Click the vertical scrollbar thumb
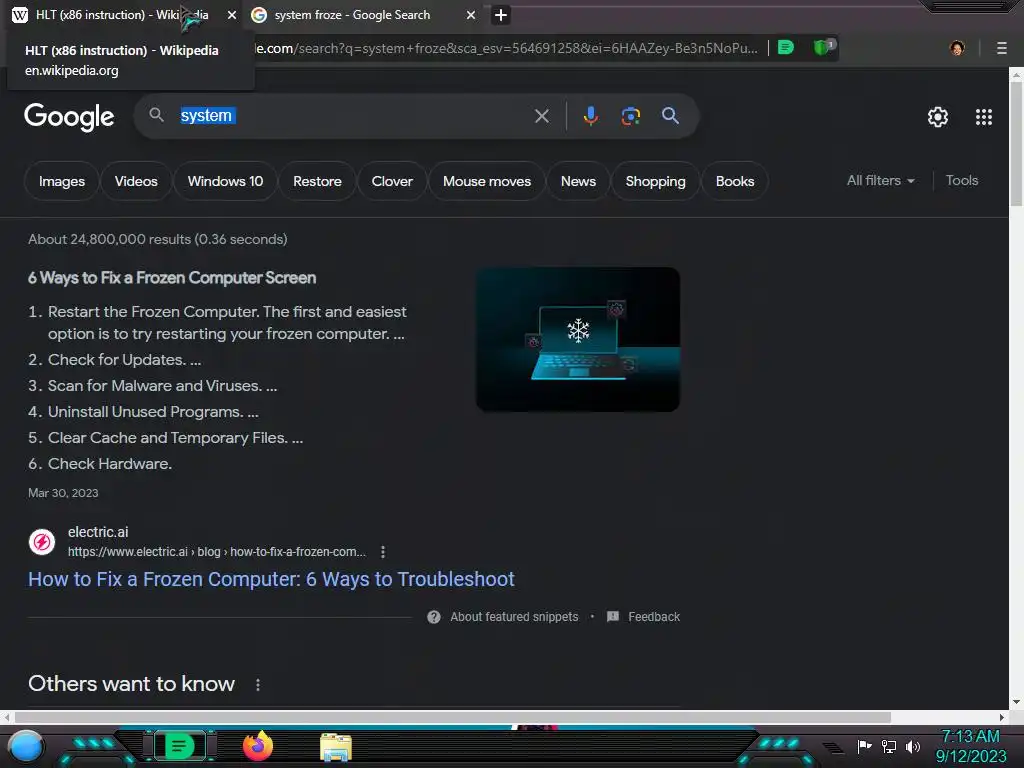This screenshot has width=1024, height=768. coord(1016,144)
